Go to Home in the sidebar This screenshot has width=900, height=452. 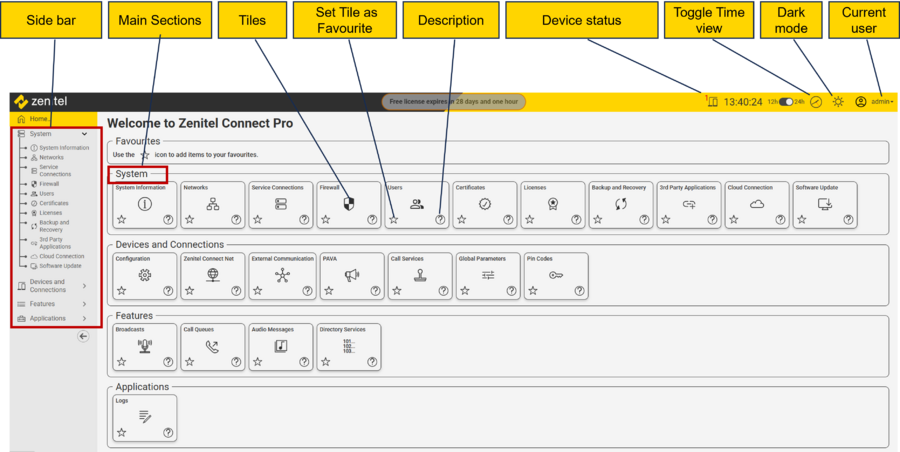click(x=53, y=119)
